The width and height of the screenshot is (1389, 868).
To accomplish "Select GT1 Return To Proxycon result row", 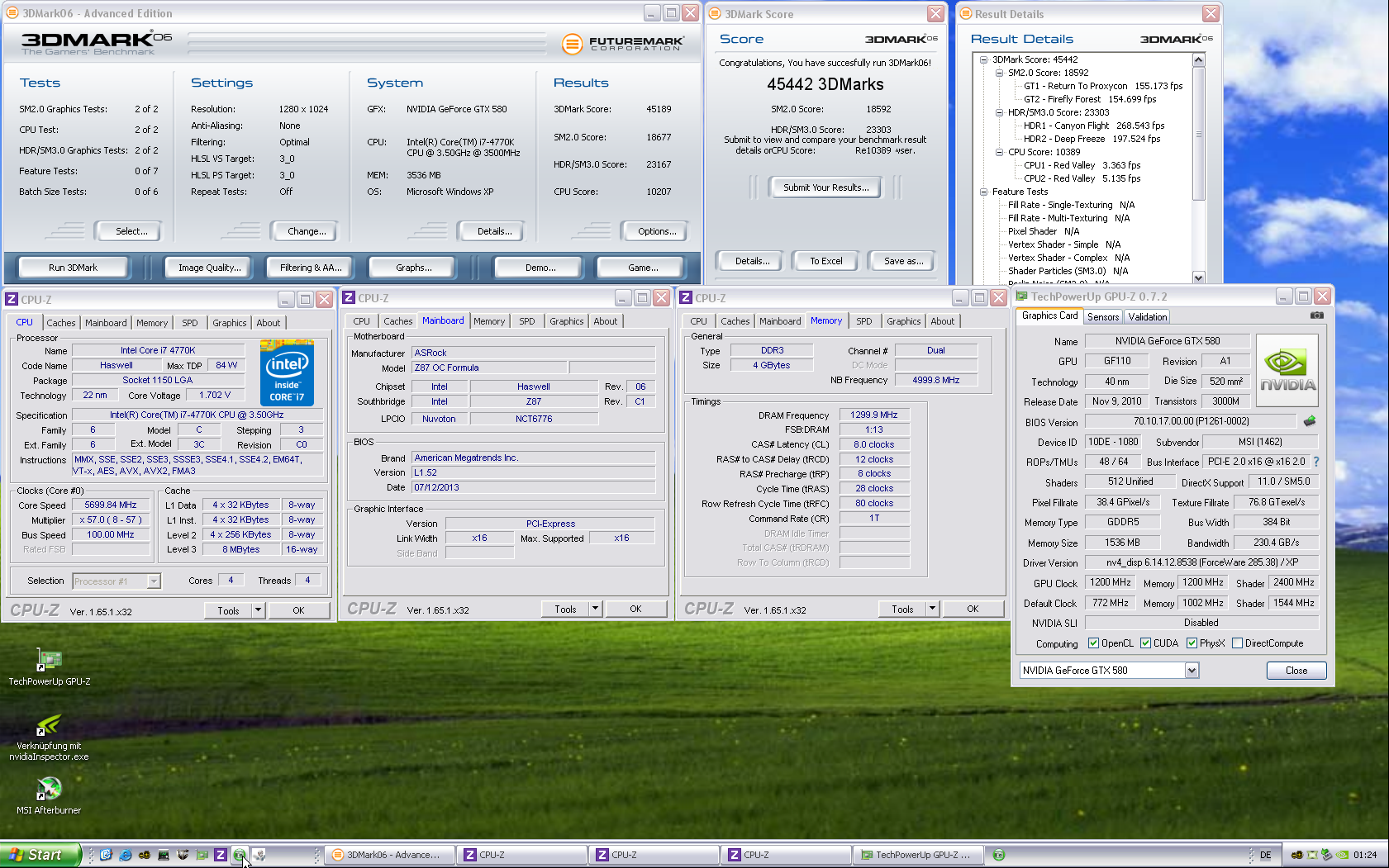I will tap(1103, 86).
